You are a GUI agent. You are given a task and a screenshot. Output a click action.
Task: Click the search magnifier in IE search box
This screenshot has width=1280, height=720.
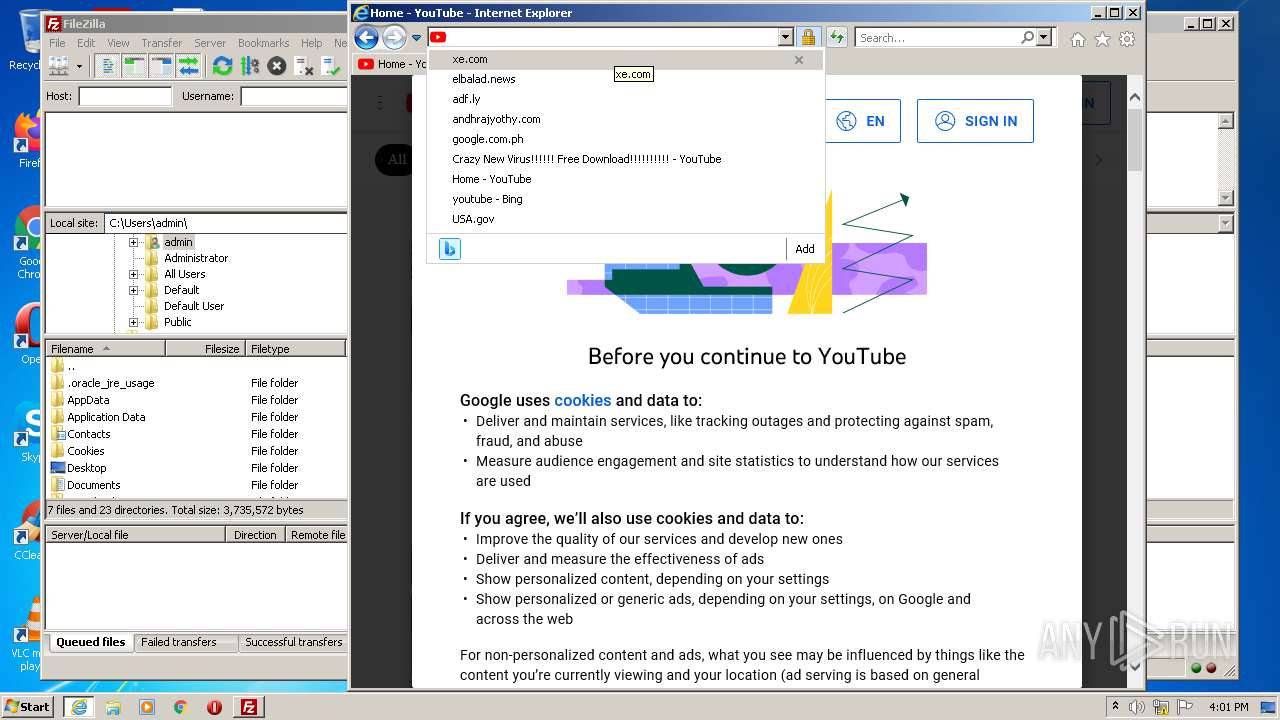[x=1027, y=38]
